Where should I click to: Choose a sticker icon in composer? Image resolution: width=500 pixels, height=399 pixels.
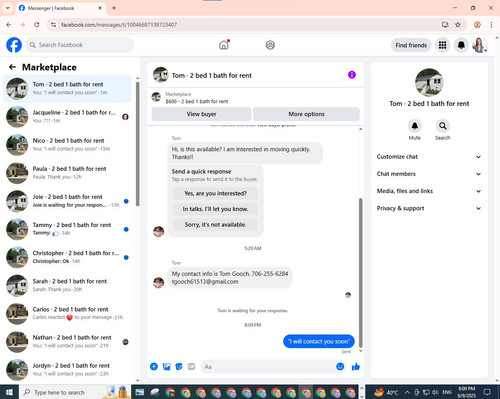pyautogui.click(x=179, y=367)
